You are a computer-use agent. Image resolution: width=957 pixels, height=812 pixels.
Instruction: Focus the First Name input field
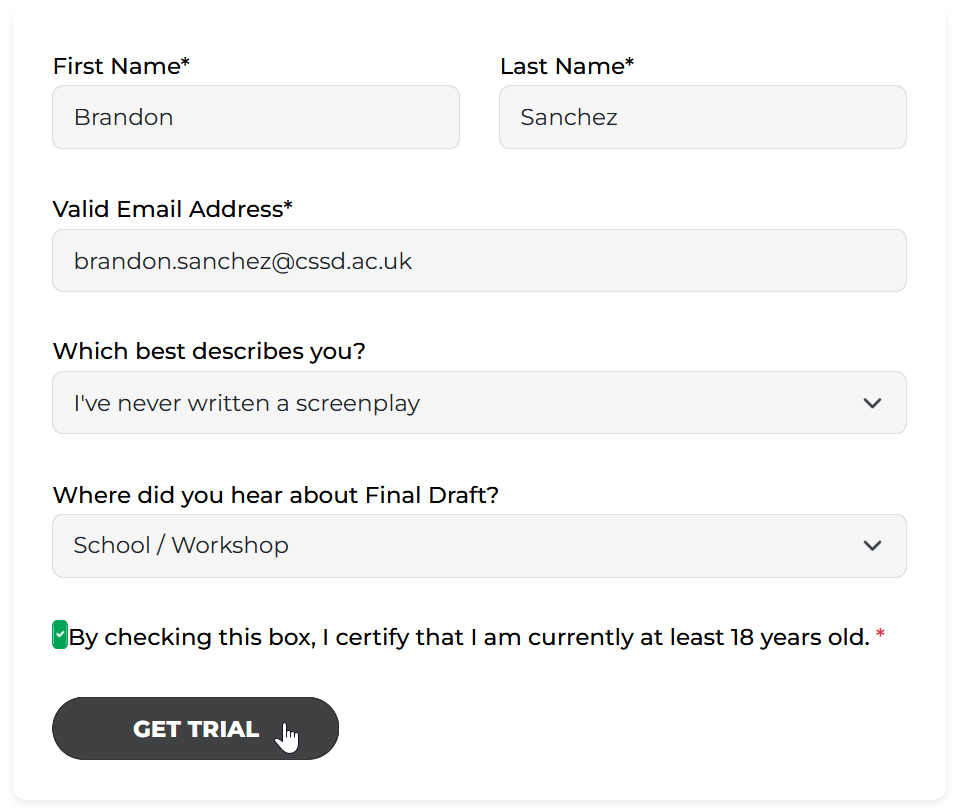[x=256, y=117]
